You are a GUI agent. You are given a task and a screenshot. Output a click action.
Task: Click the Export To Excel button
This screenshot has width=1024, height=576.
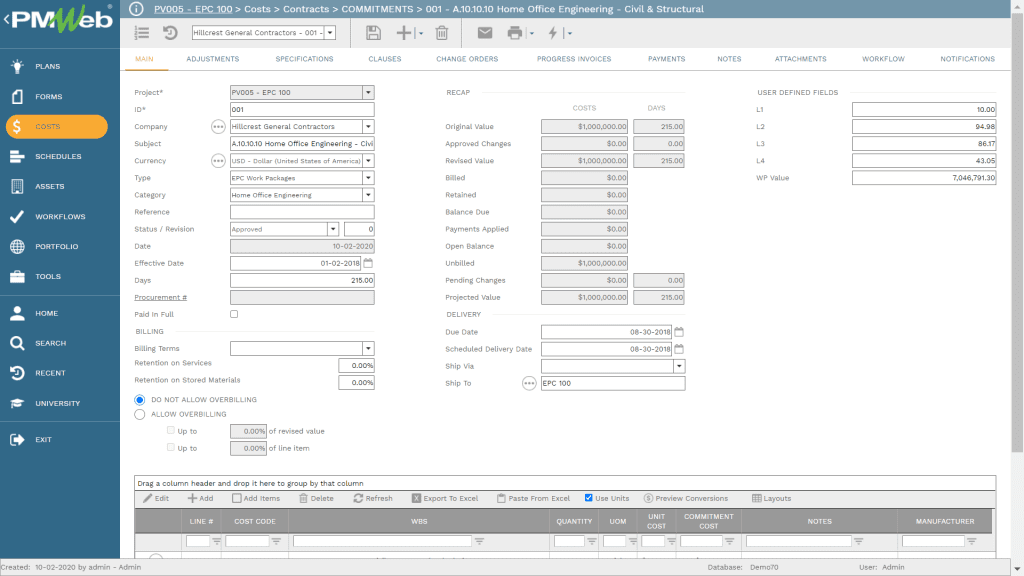(445, 498)
